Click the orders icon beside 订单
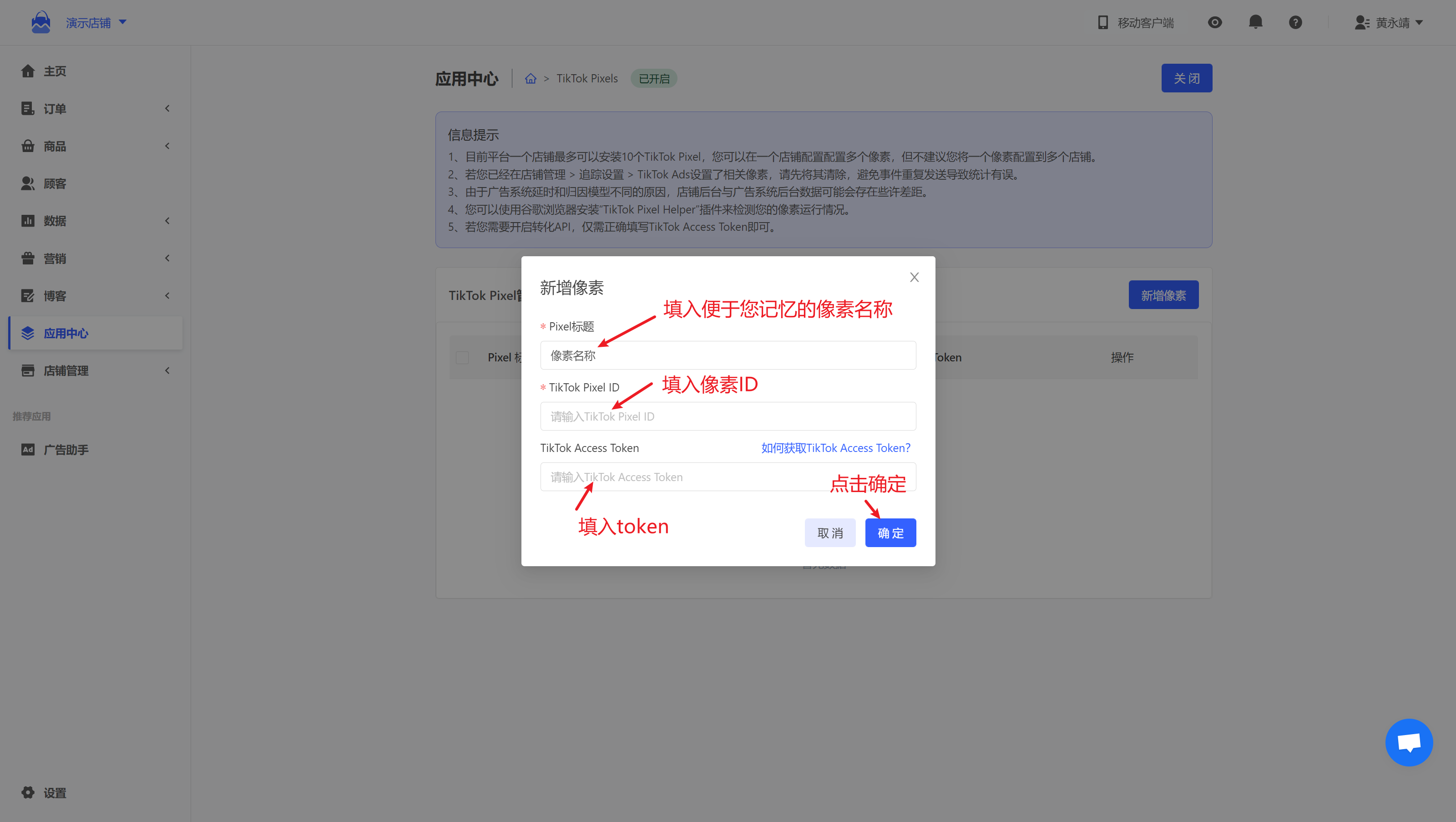This screenshot has height=822, width=1456. pos(28,108)
